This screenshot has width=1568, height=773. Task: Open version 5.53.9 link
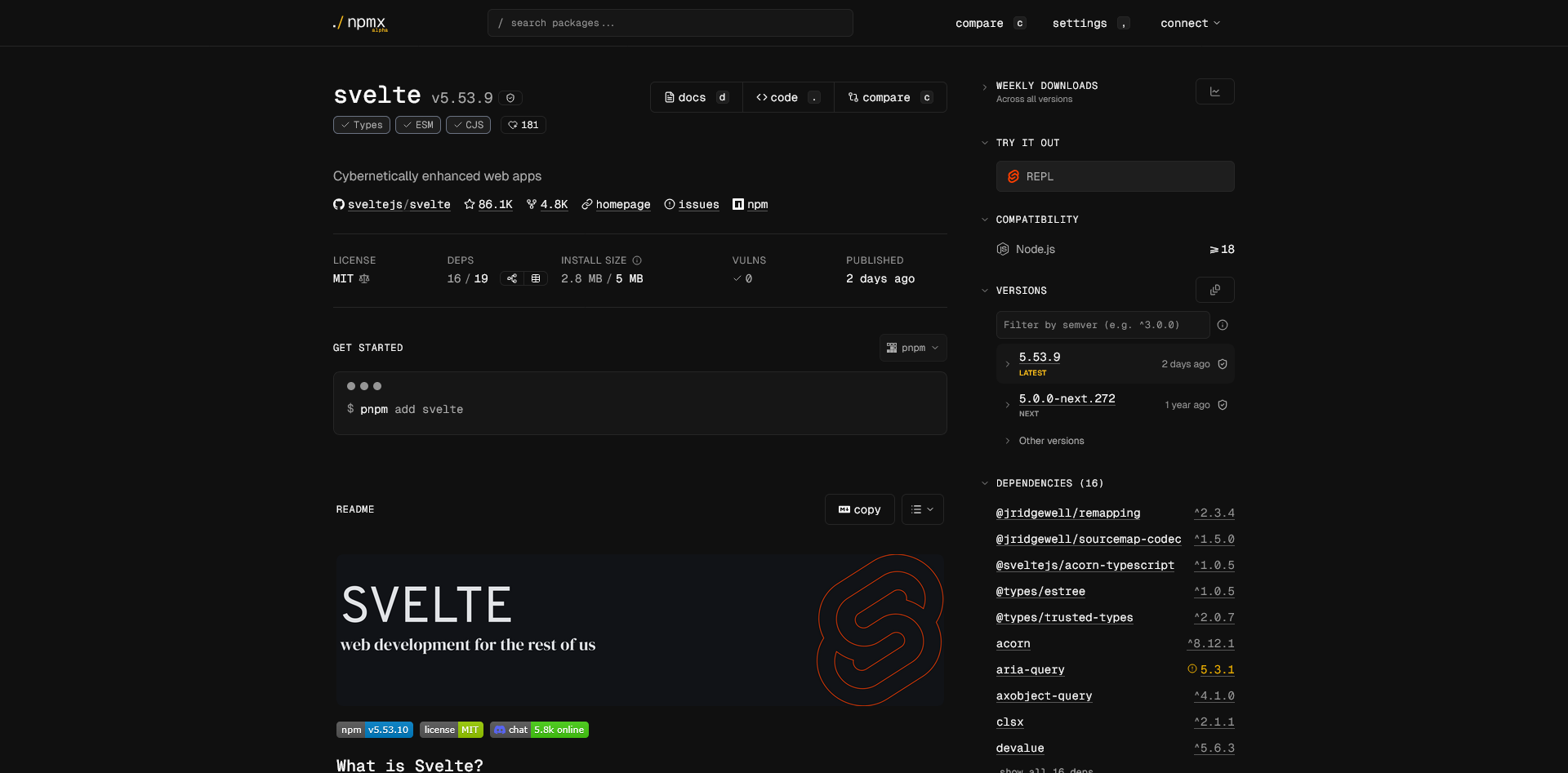(1040, 358)
